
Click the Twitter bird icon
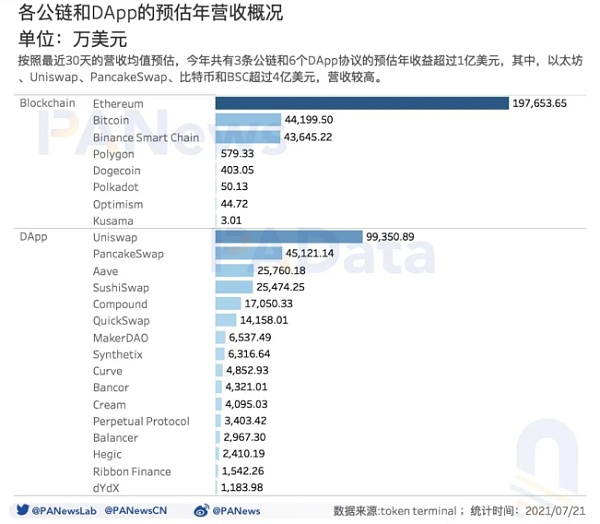point(23,510)
